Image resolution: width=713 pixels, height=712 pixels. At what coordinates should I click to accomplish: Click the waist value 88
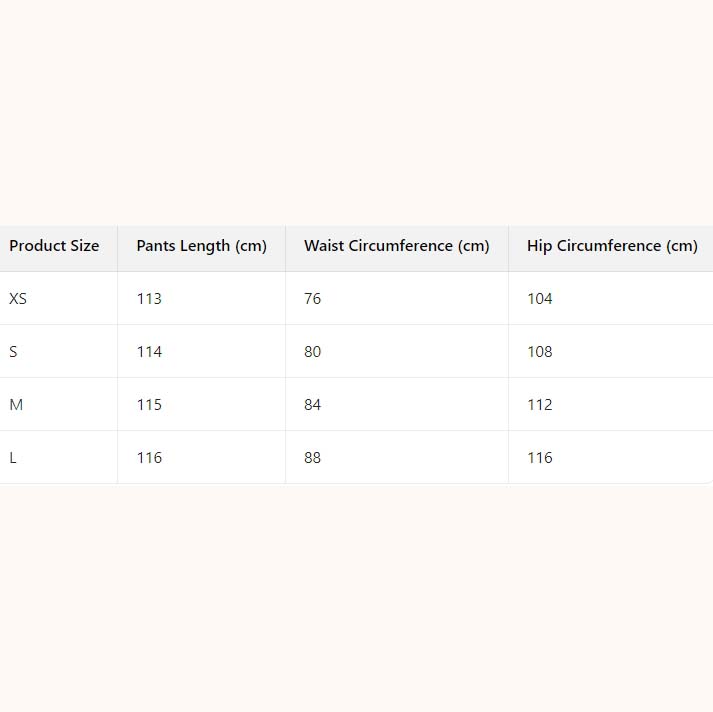coord(312,458)
